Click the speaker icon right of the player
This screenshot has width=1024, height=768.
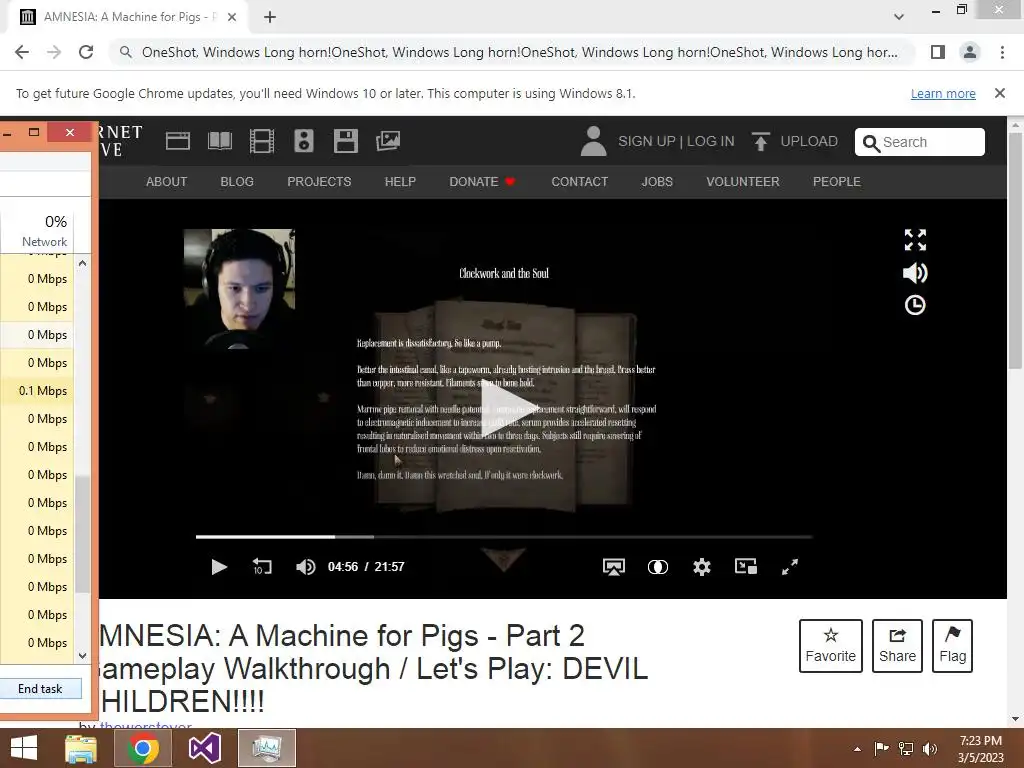915,272
